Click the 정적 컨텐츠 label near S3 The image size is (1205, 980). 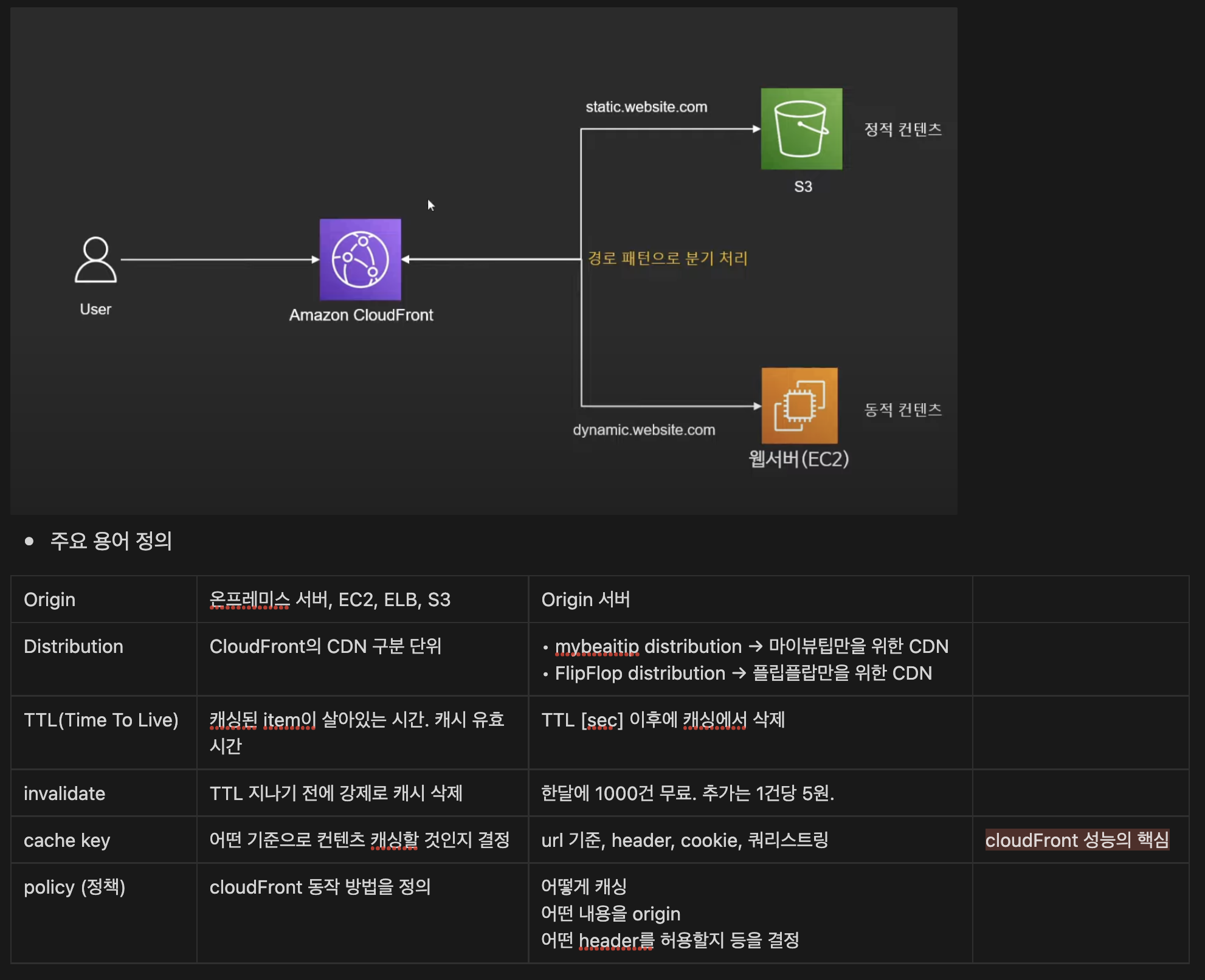902,129
